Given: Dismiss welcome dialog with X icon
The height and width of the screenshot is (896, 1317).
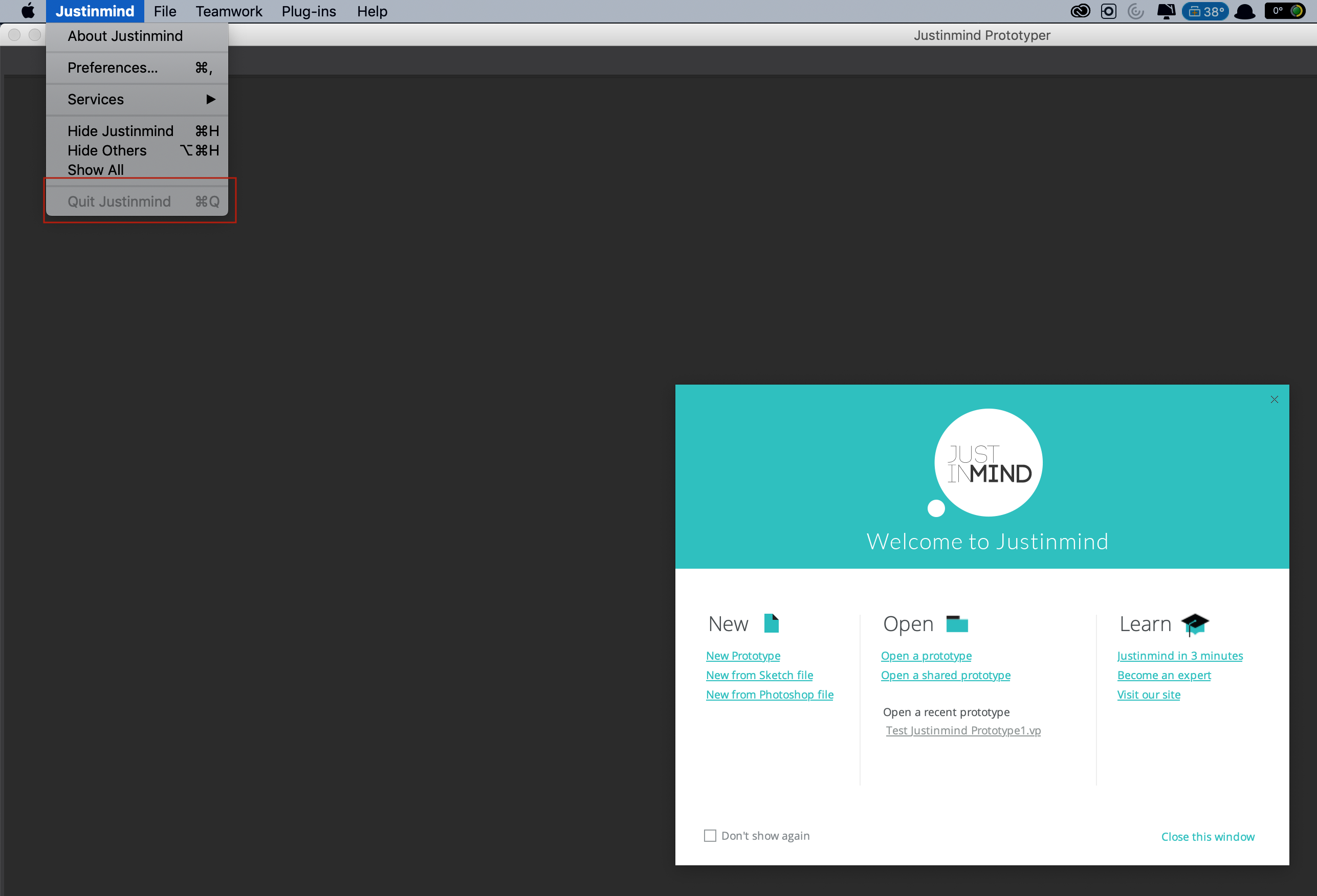Looking at the screenshot, I should (x=1275, y=399).
